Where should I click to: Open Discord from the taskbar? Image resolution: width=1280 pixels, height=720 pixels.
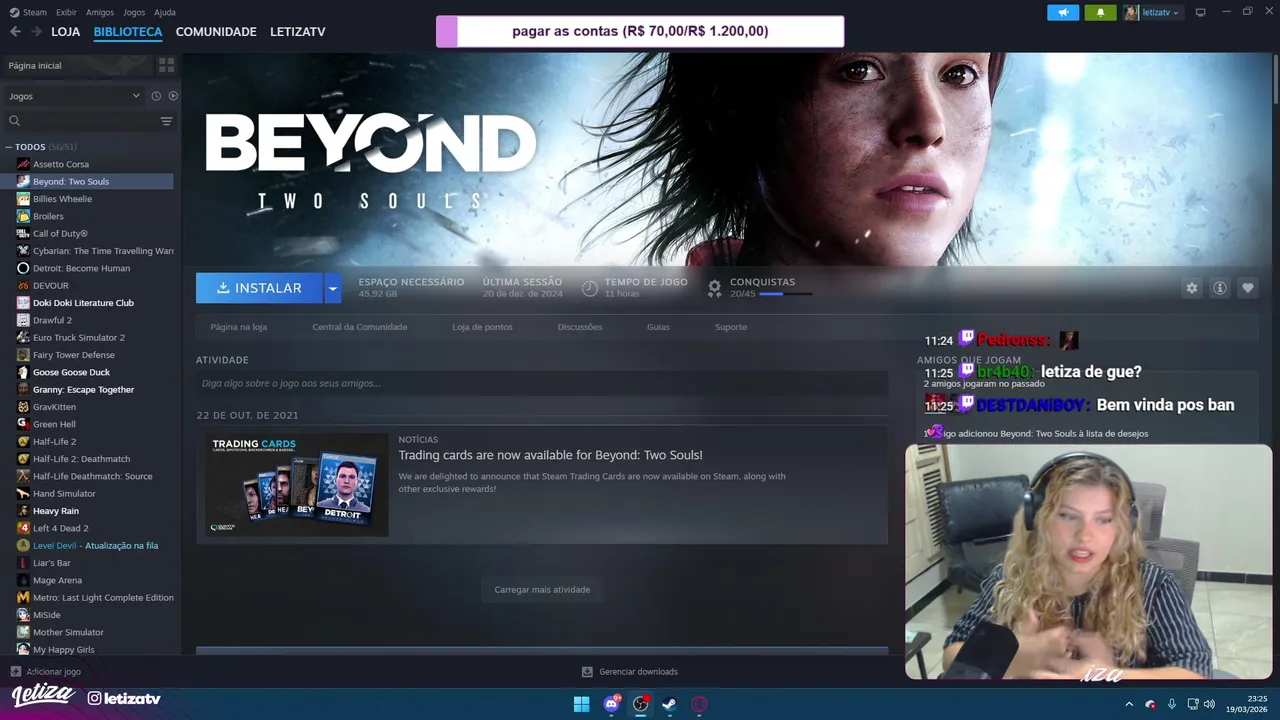click(611, 704)
